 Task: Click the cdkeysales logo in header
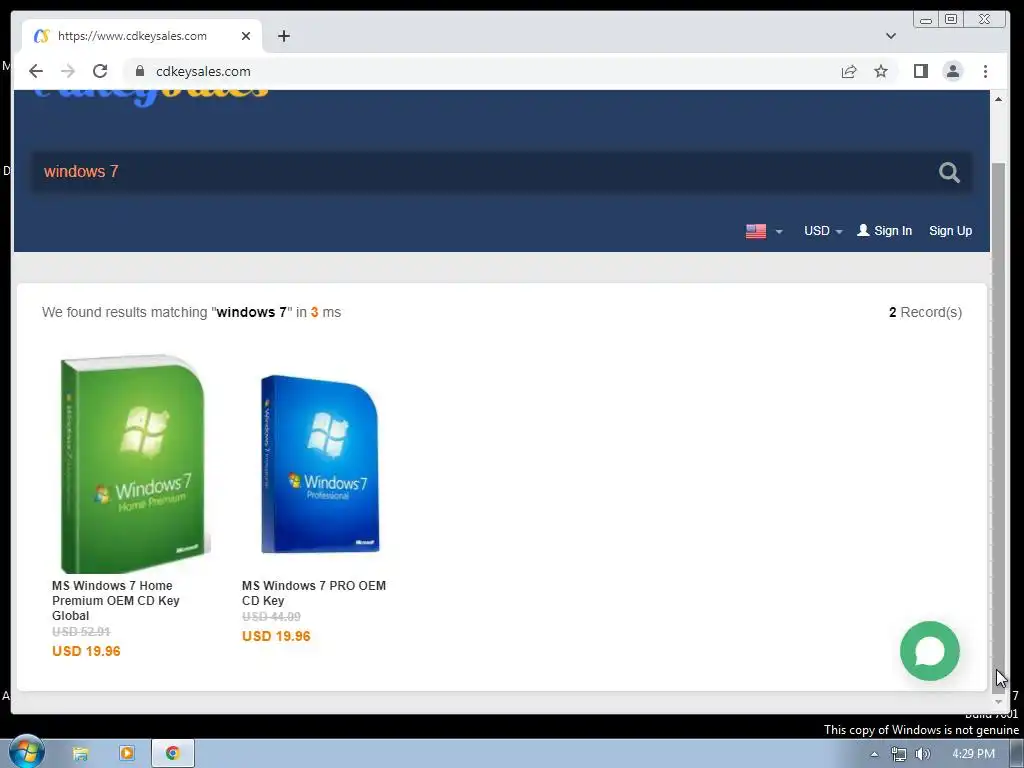(x=152, y=97)
